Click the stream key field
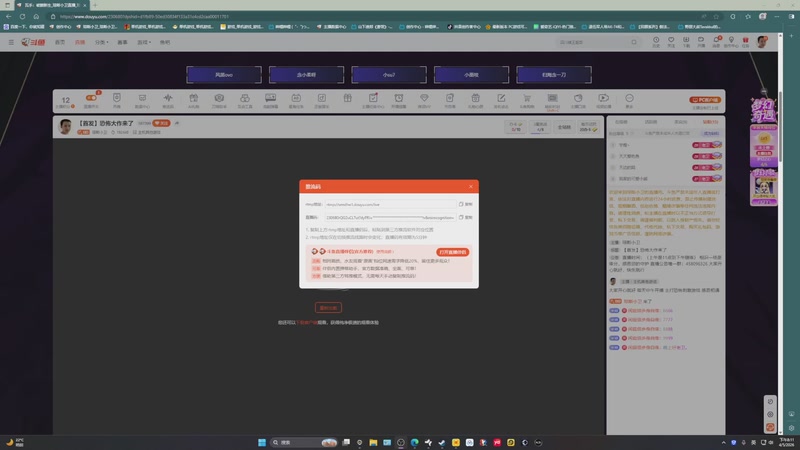 [x=390, y=217]
